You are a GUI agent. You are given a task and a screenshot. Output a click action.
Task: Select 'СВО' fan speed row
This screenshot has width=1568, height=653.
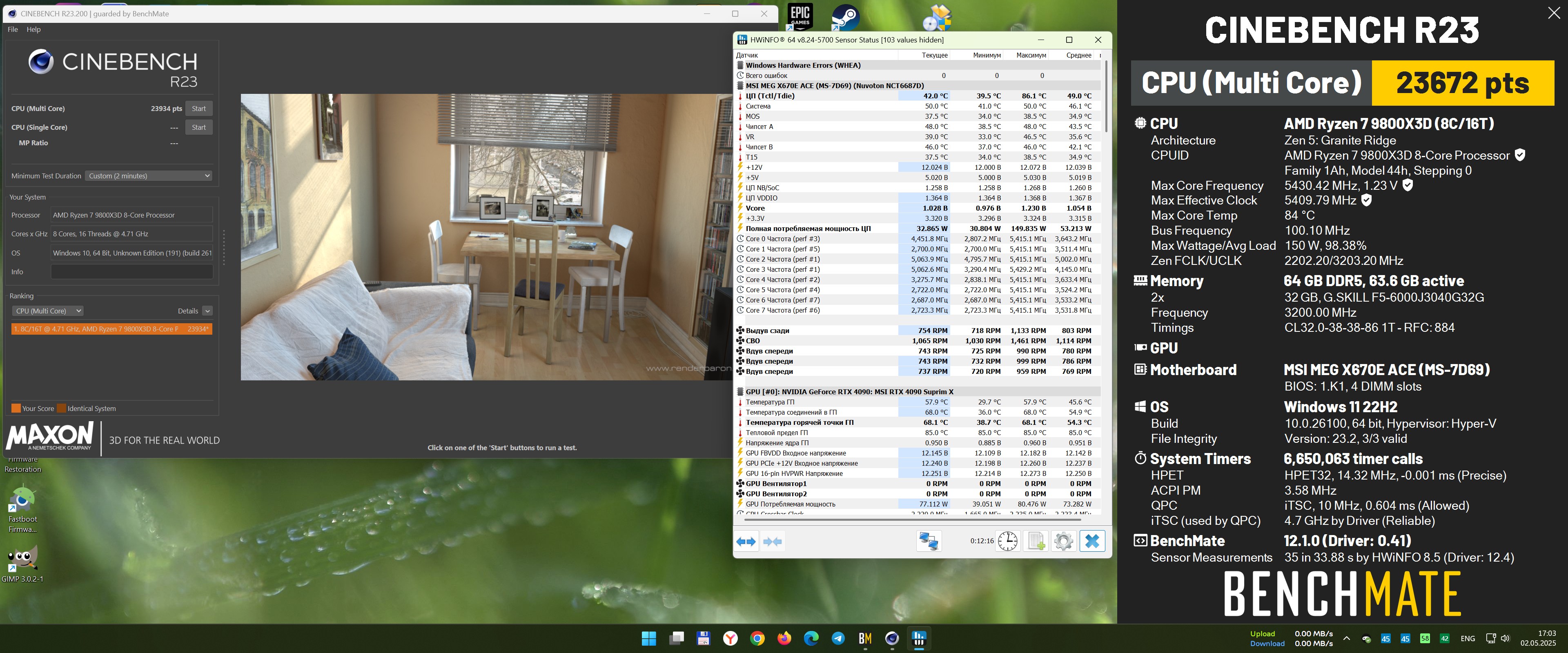click(917, 341)
